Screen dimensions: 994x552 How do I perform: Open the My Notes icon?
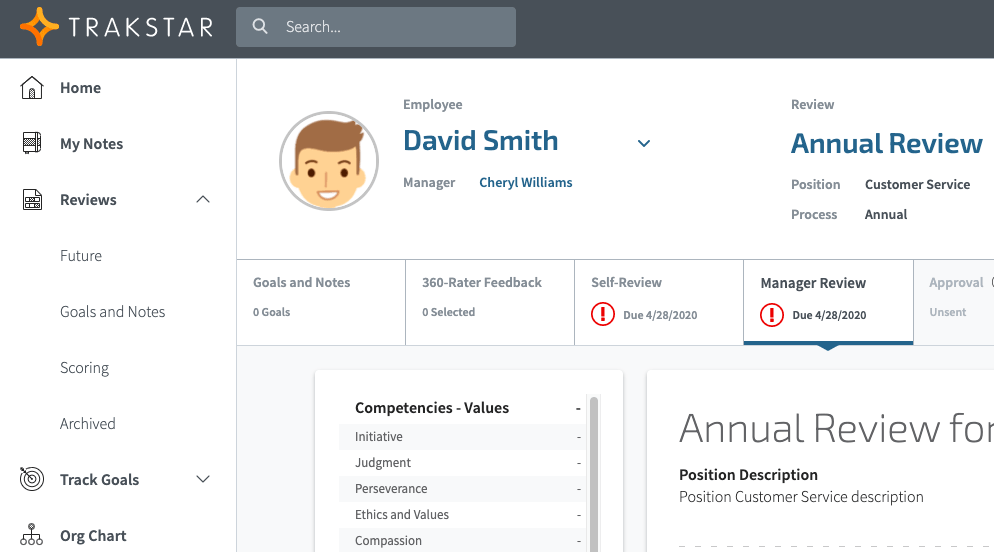(x=32, y=143)
